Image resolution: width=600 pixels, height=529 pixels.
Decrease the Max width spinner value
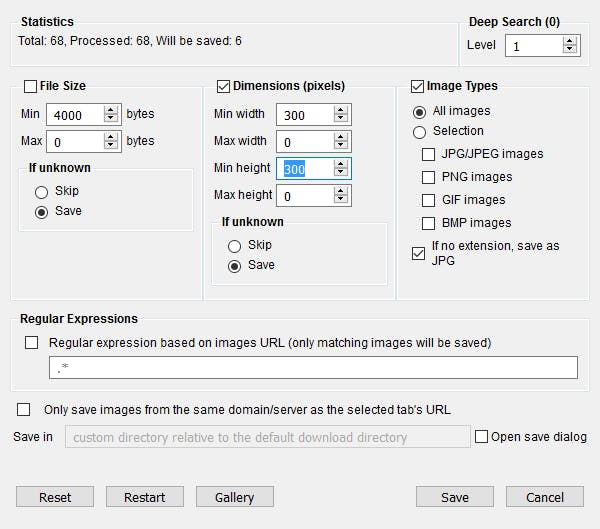click(342, 146)
